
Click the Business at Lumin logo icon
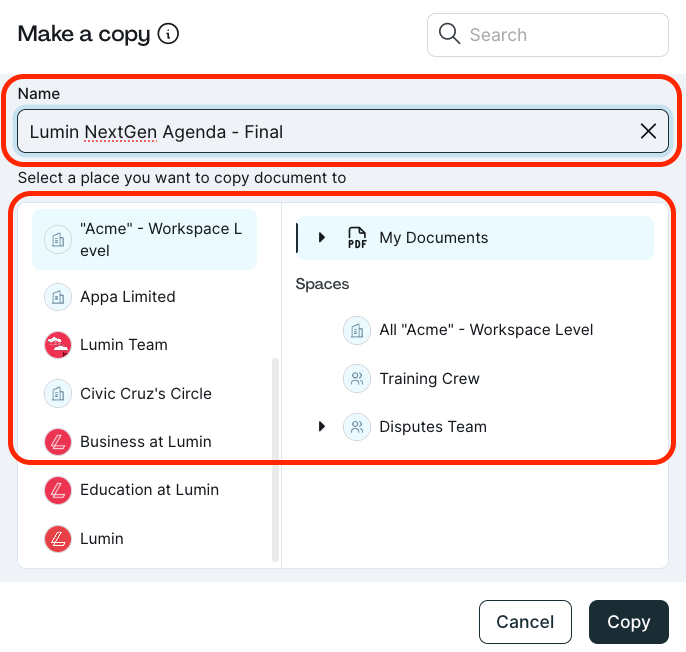[58, 442]
